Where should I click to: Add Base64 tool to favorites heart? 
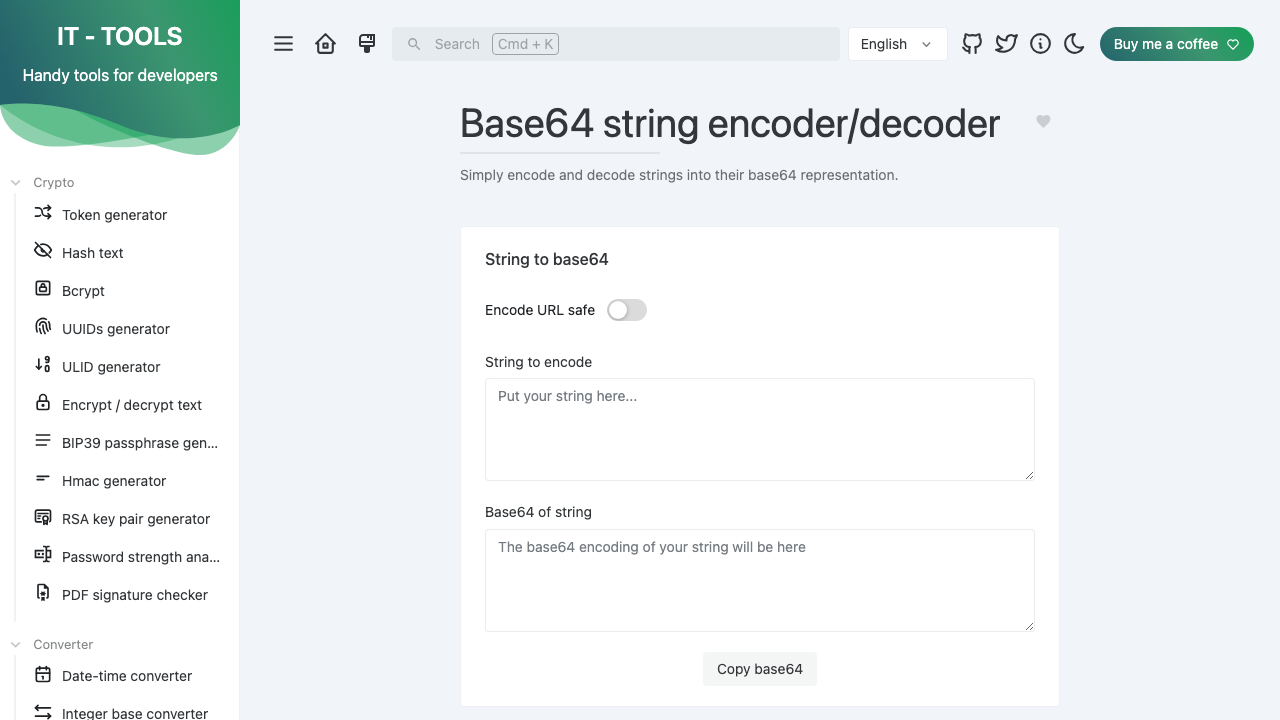pos(1043,121)
